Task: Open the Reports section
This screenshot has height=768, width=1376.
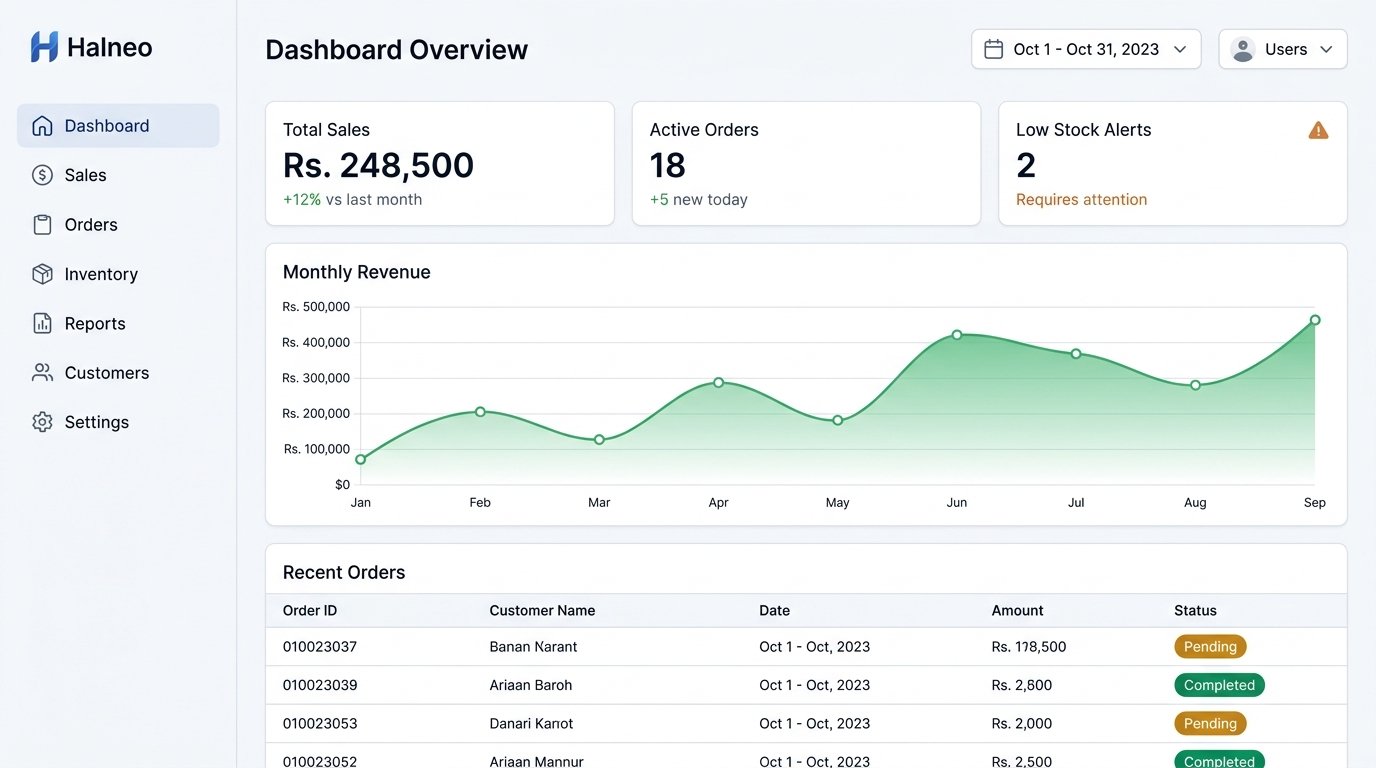Action: (118, 323)
